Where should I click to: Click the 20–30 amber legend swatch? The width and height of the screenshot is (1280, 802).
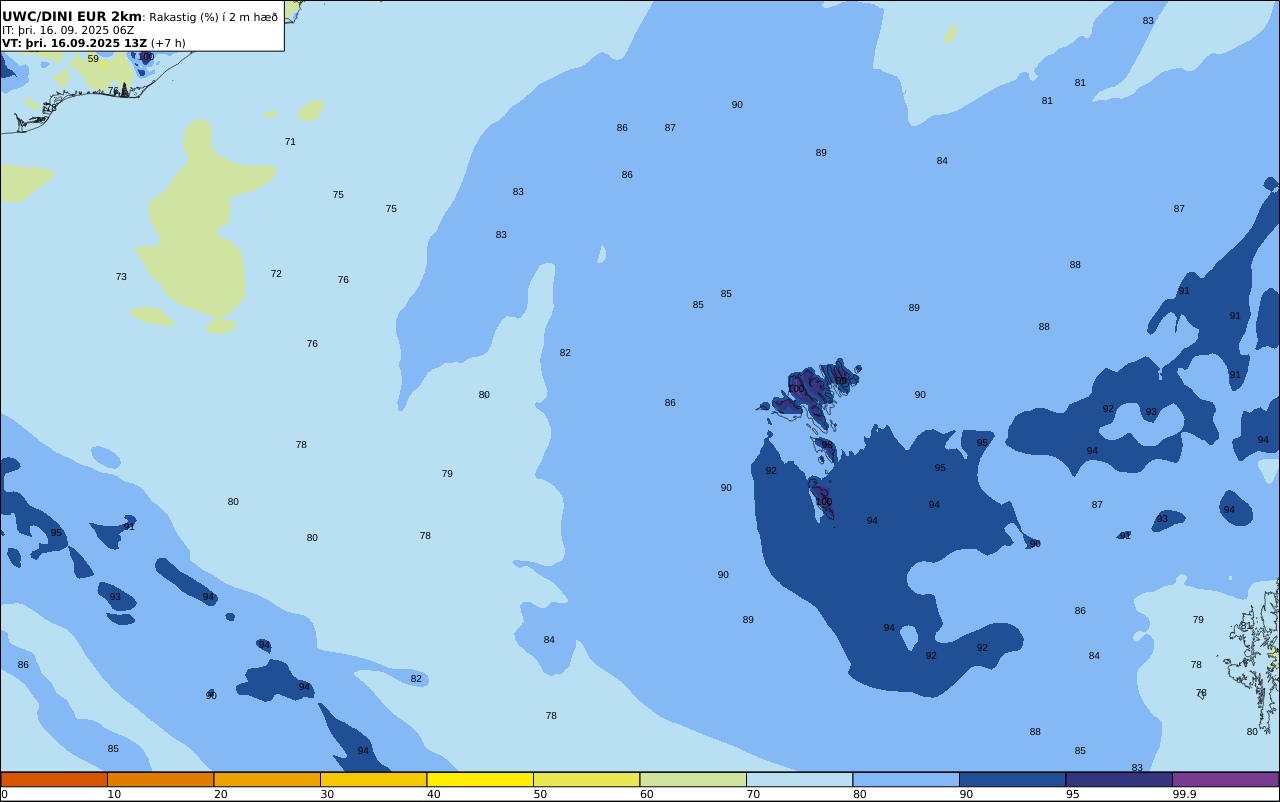267,779
